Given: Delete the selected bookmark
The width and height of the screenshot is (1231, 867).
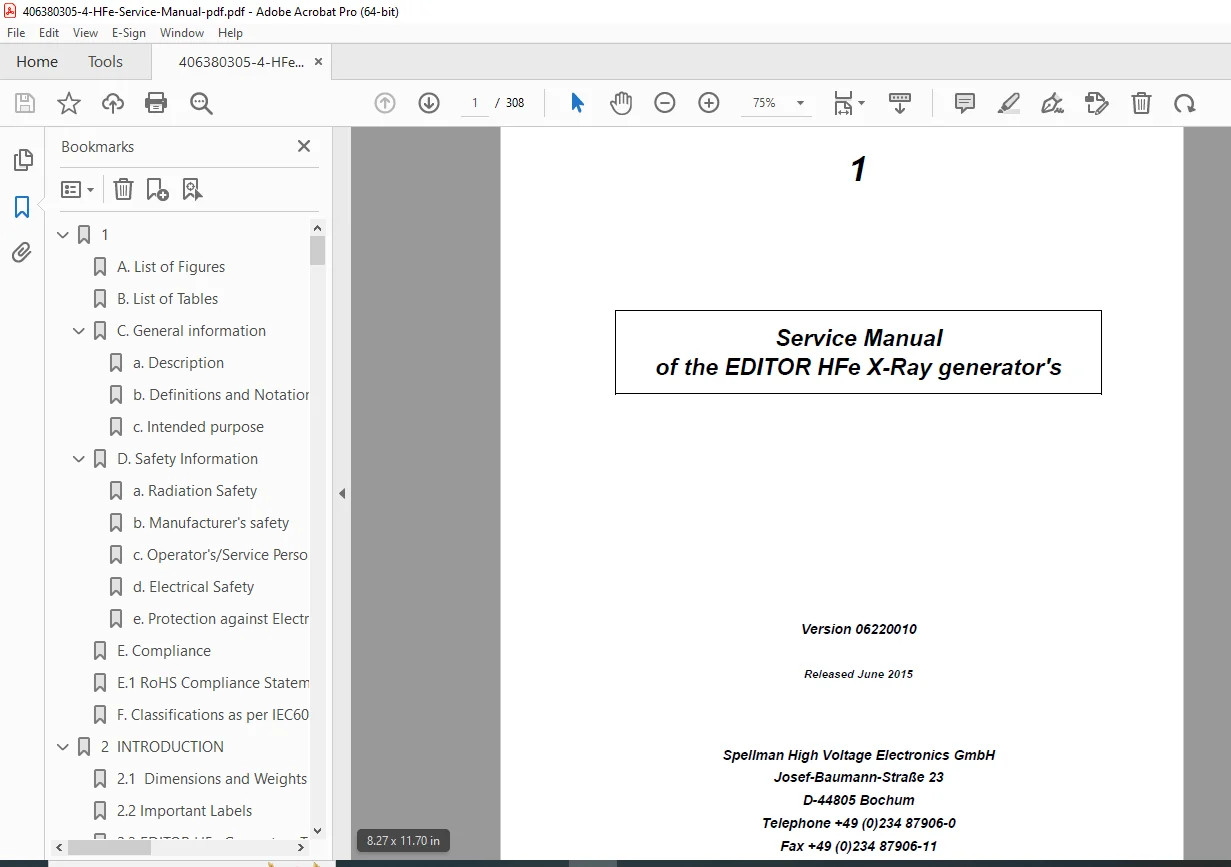Looking at the screenshot, I should pyautogui.click(x=123, y=189).
